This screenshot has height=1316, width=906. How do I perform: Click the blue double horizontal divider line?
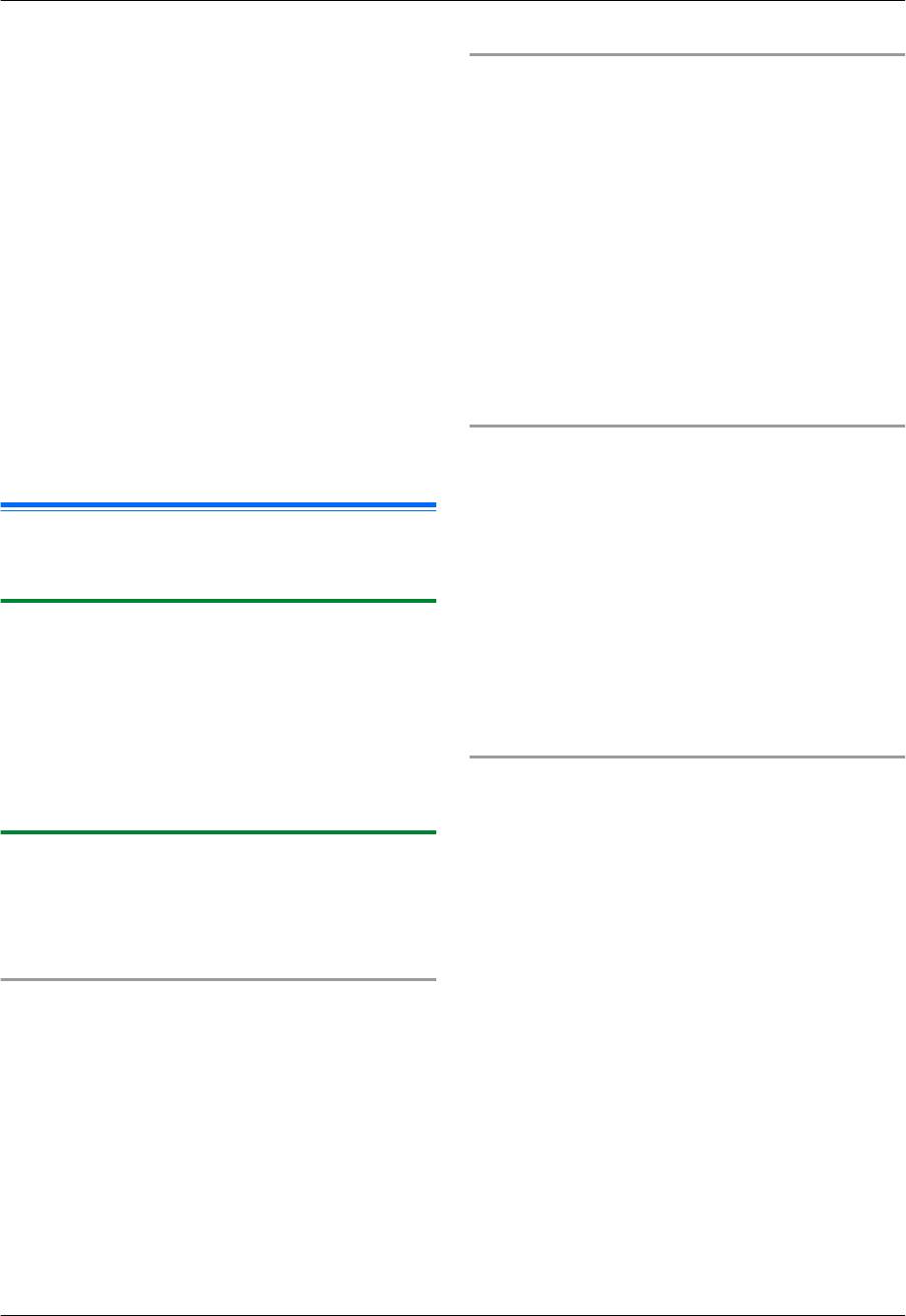(218, 505)
